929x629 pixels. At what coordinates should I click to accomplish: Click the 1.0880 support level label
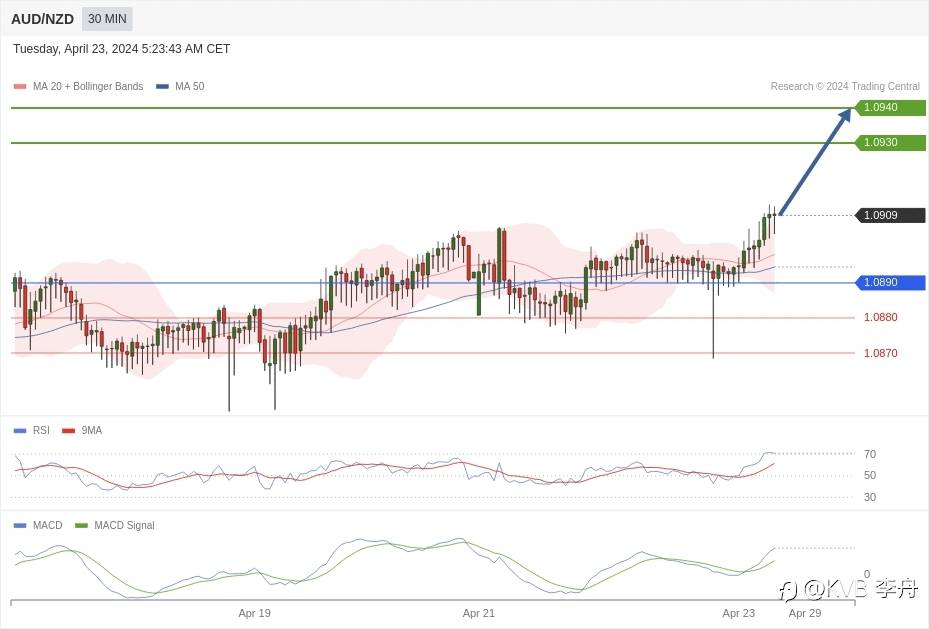point(880,317)
